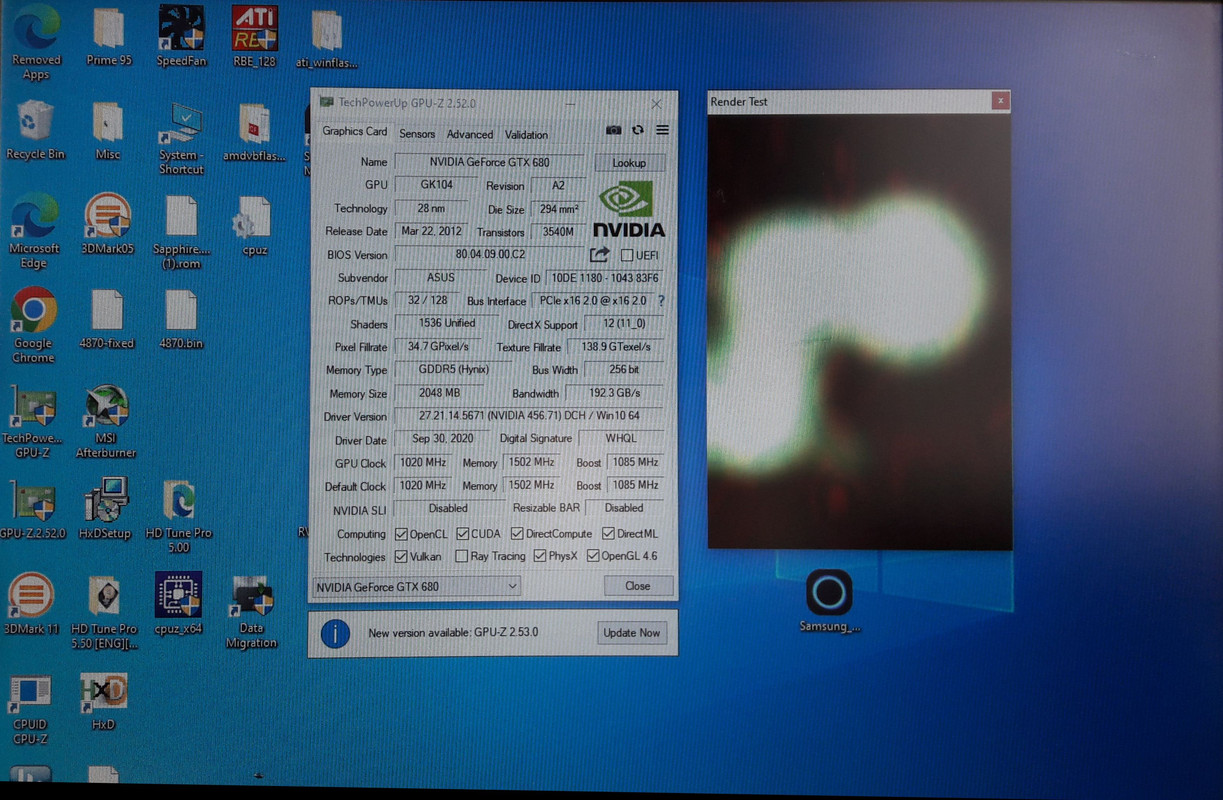The height and width of the screenshot is (800, 1223).
Task: Close the Render Test window
Action: click(999, 101)
